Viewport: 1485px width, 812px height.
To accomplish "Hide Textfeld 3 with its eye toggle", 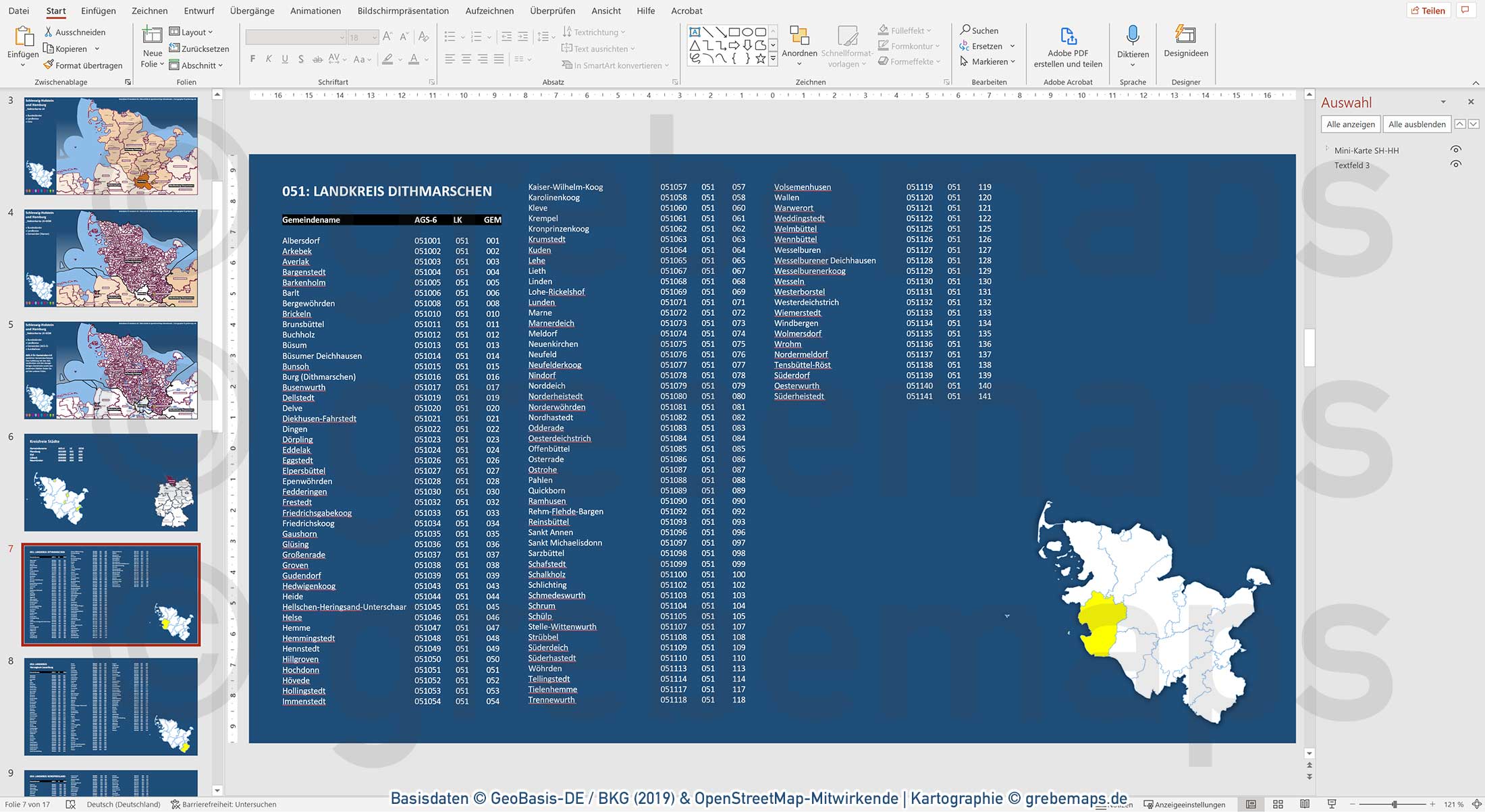I will 1456,164.
